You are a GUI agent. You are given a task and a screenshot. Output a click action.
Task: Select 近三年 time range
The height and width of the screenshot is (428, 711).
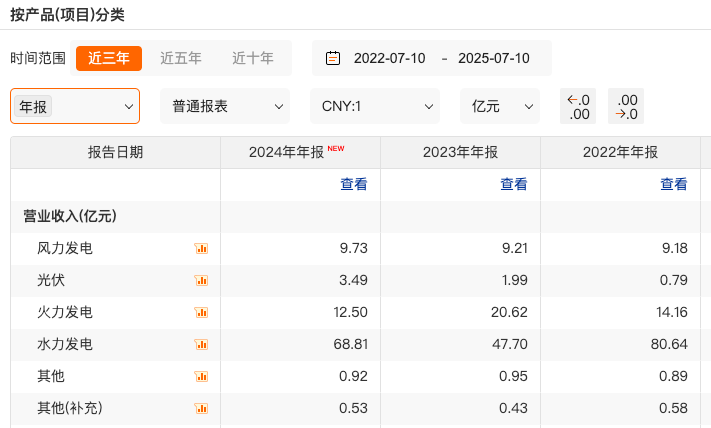[109, 58]
